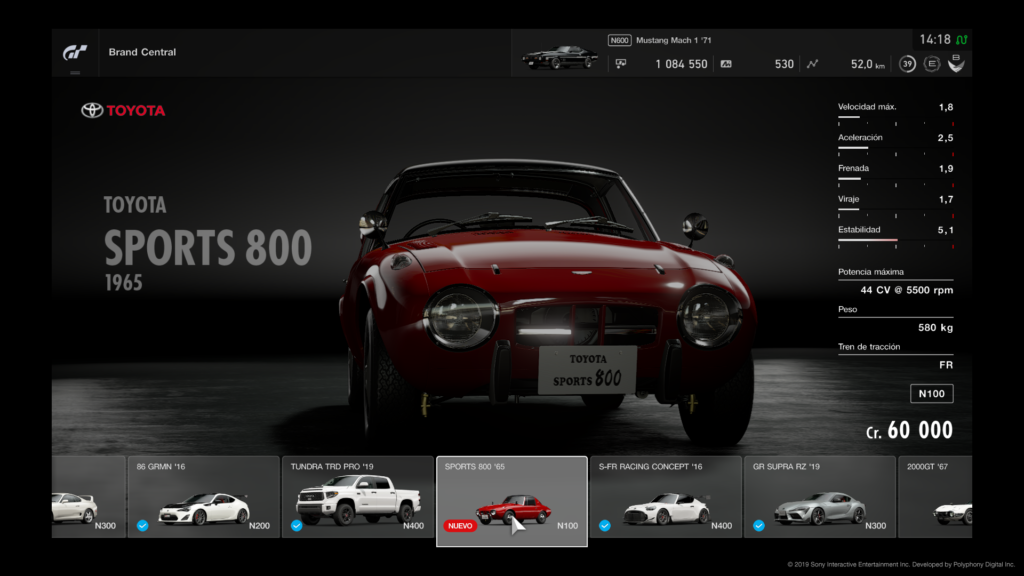This screenshot has height=576, width=1024.
Task: Select the Tundra TRD Pro '19 card
Action: [x=357, y=497]
